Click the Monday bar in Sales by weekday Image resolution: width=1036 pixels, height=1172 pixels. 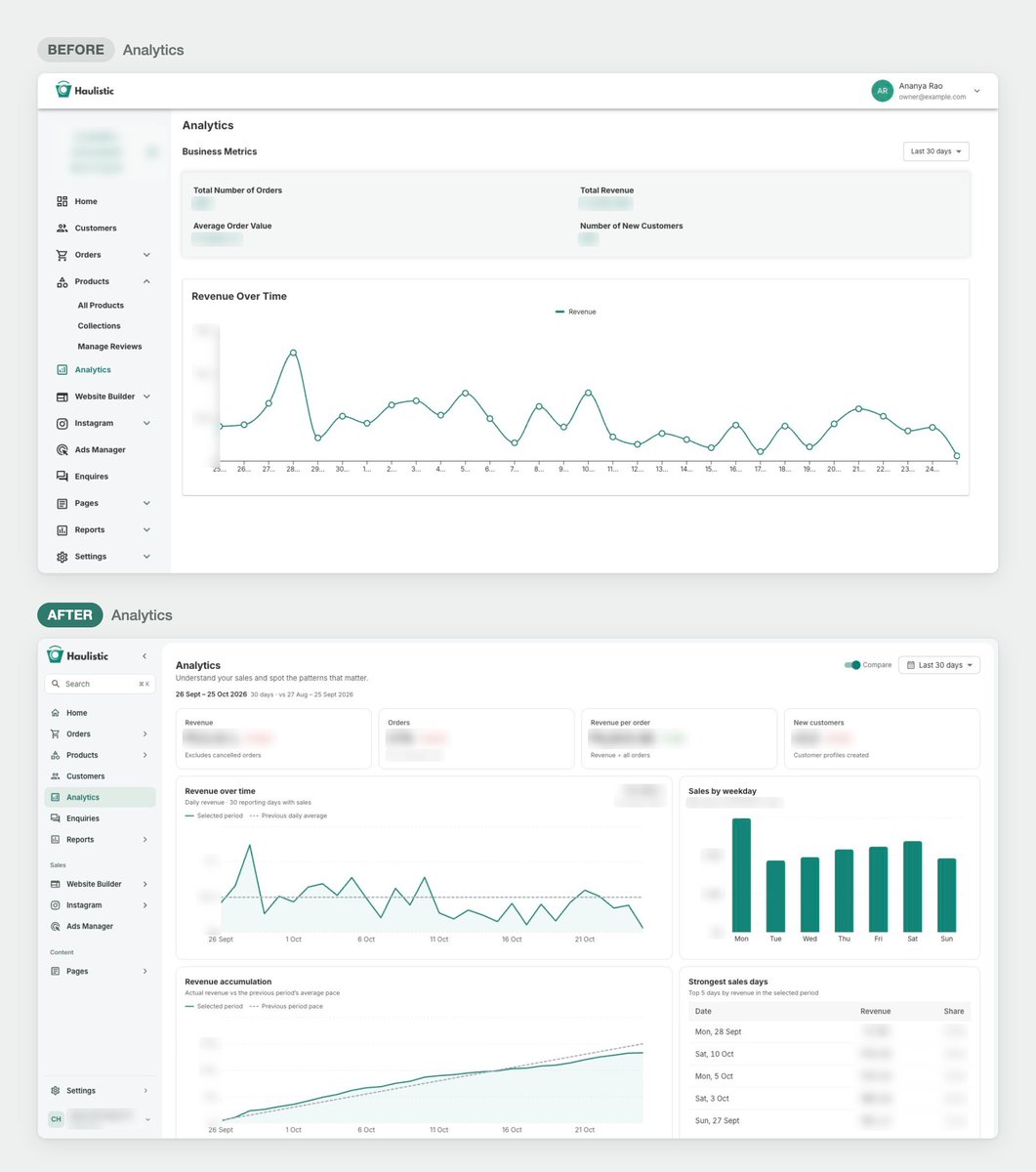click(x=741, y=875)
